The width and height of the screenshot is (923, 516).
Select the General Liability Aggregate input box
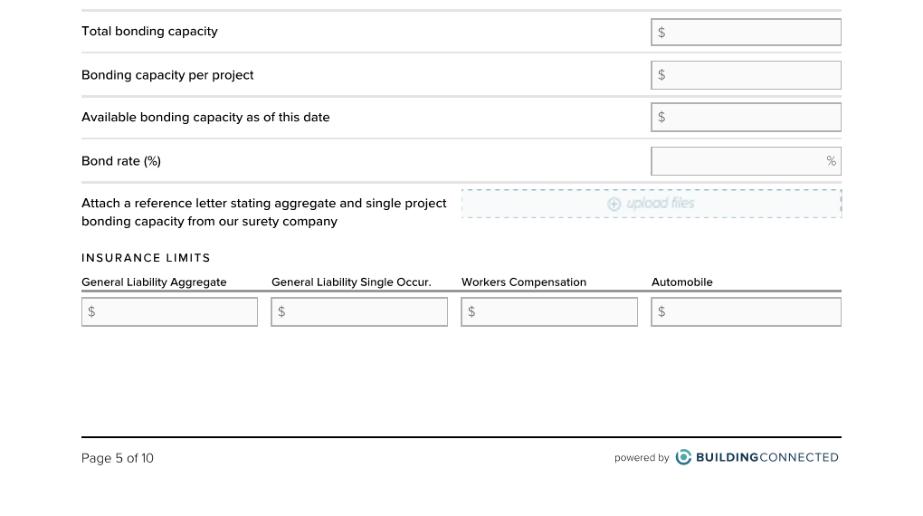point(170,312)
